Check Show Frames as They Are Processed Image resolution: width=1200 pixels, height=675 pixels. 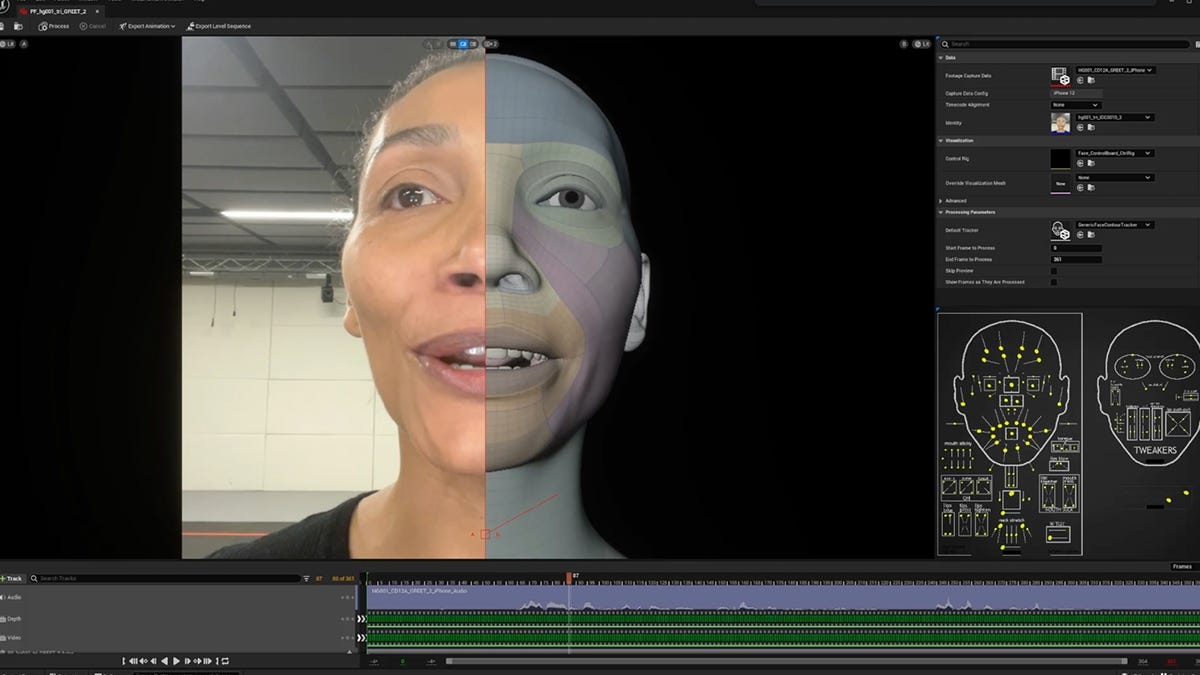coord(1054,282)
